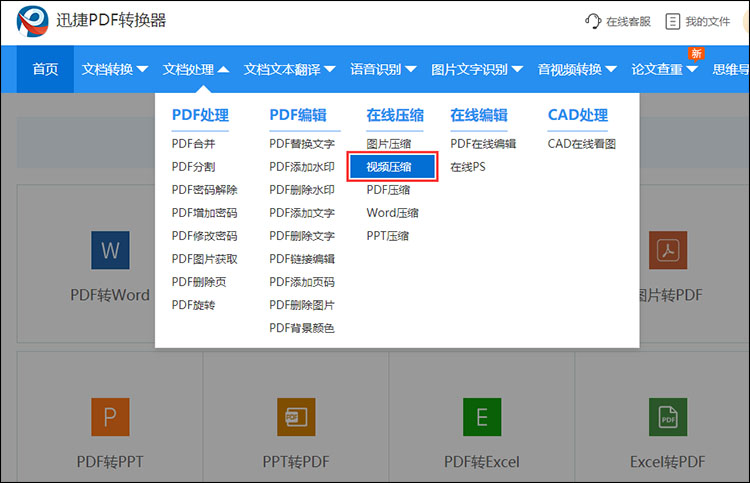
Task: Select Word压缩 menu entry
Action: (393, 213)
